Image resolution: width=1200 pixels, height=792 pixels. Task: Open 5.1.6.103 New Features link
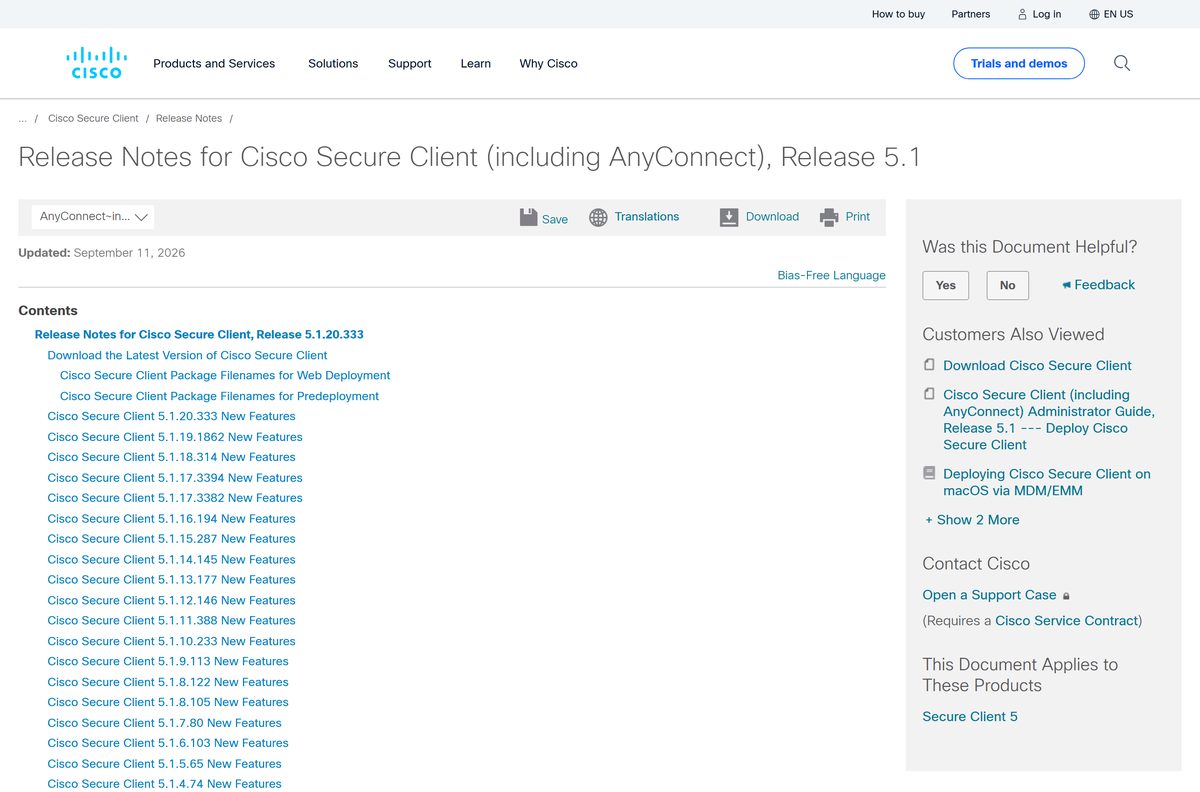pyautogui.click(x=168, y=744)
